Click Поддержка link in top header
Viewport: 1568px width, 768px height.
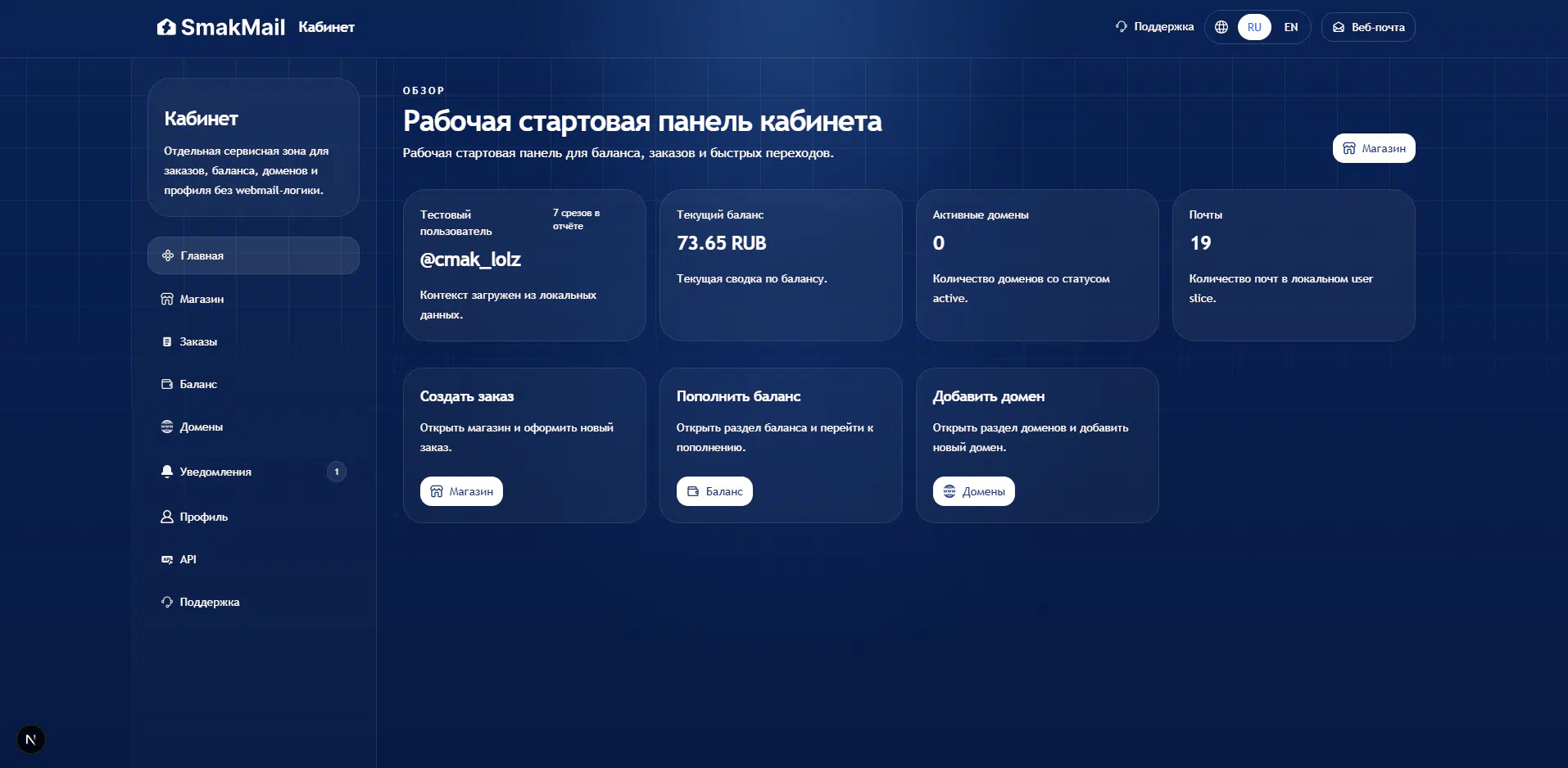point(1154,27)
